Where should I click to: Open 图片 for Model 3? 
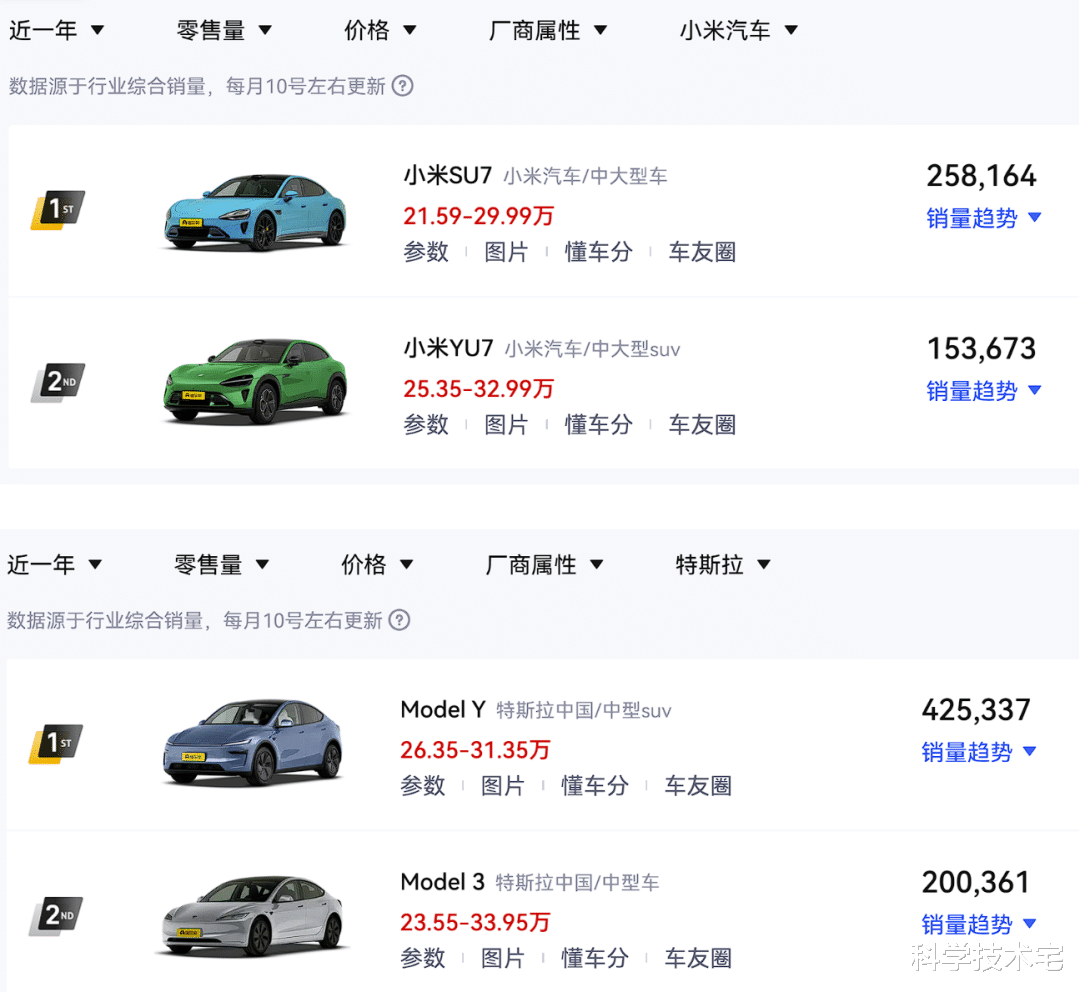click(503, 958)
